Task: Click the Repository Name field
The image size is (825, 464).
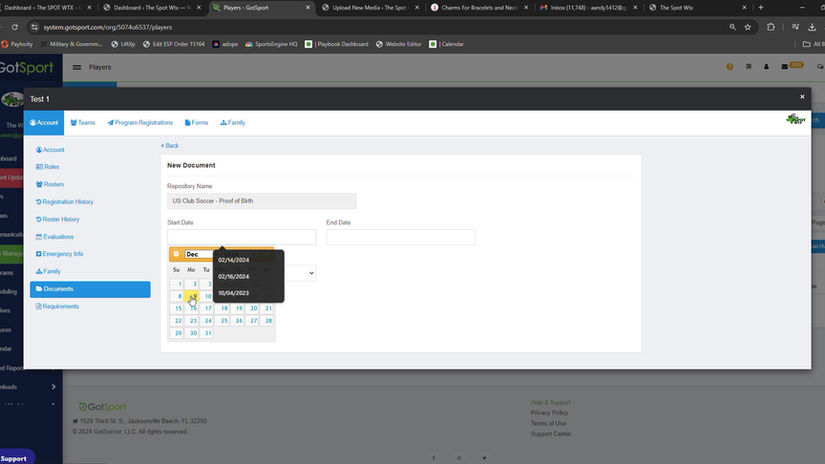Action: coord(262,201)
